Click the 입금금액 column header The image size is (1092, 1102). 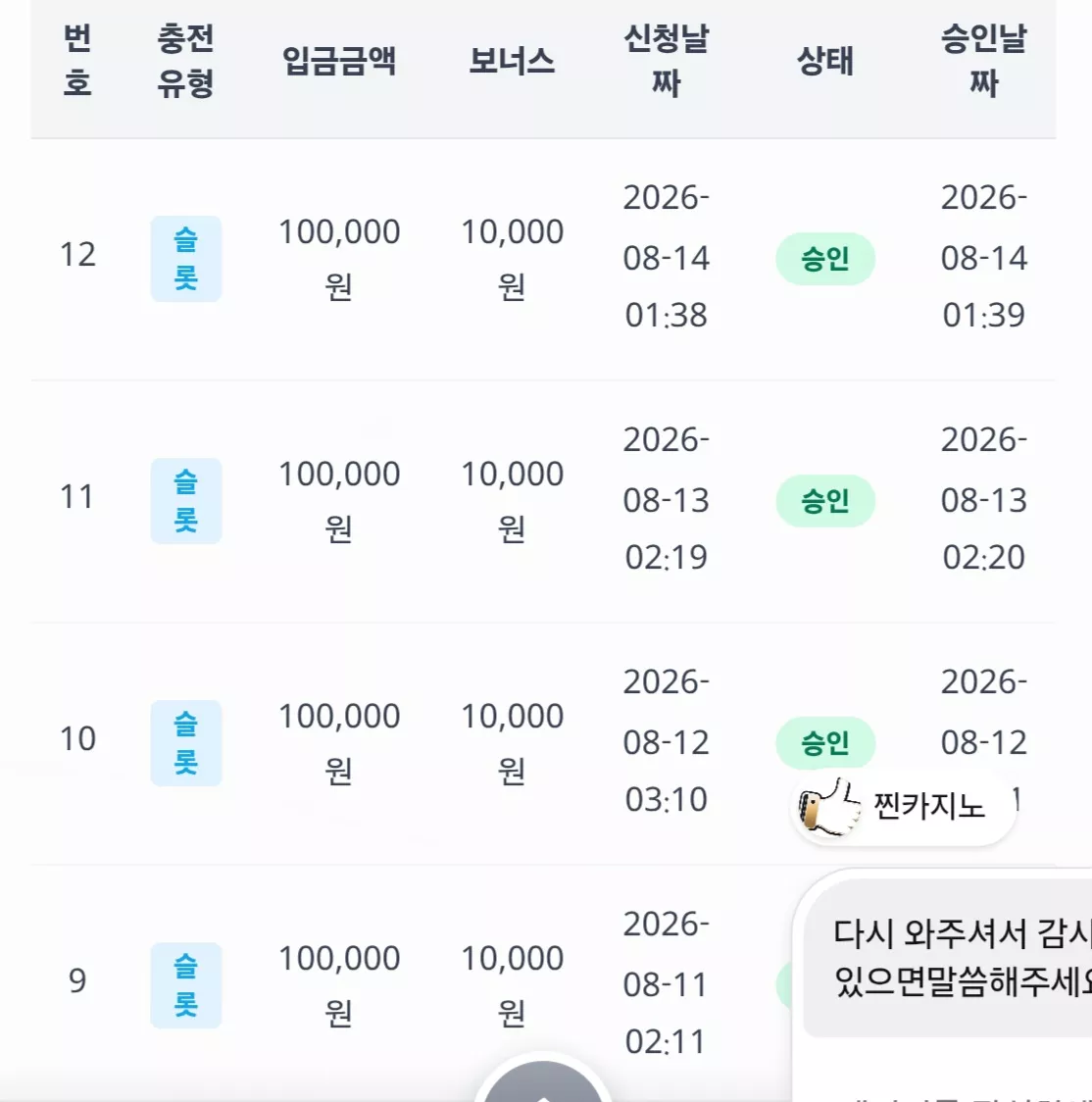[x=339, y=61]
